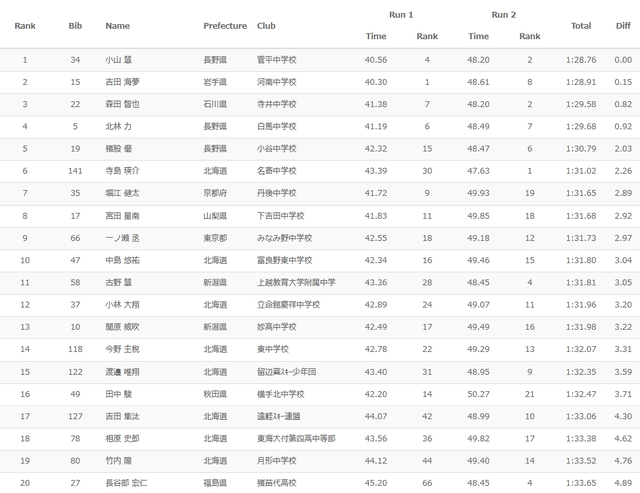Image resolution: width=640 pixels, height=493 pixels.
Task: Click bib number 118
Action: point(75,349)
